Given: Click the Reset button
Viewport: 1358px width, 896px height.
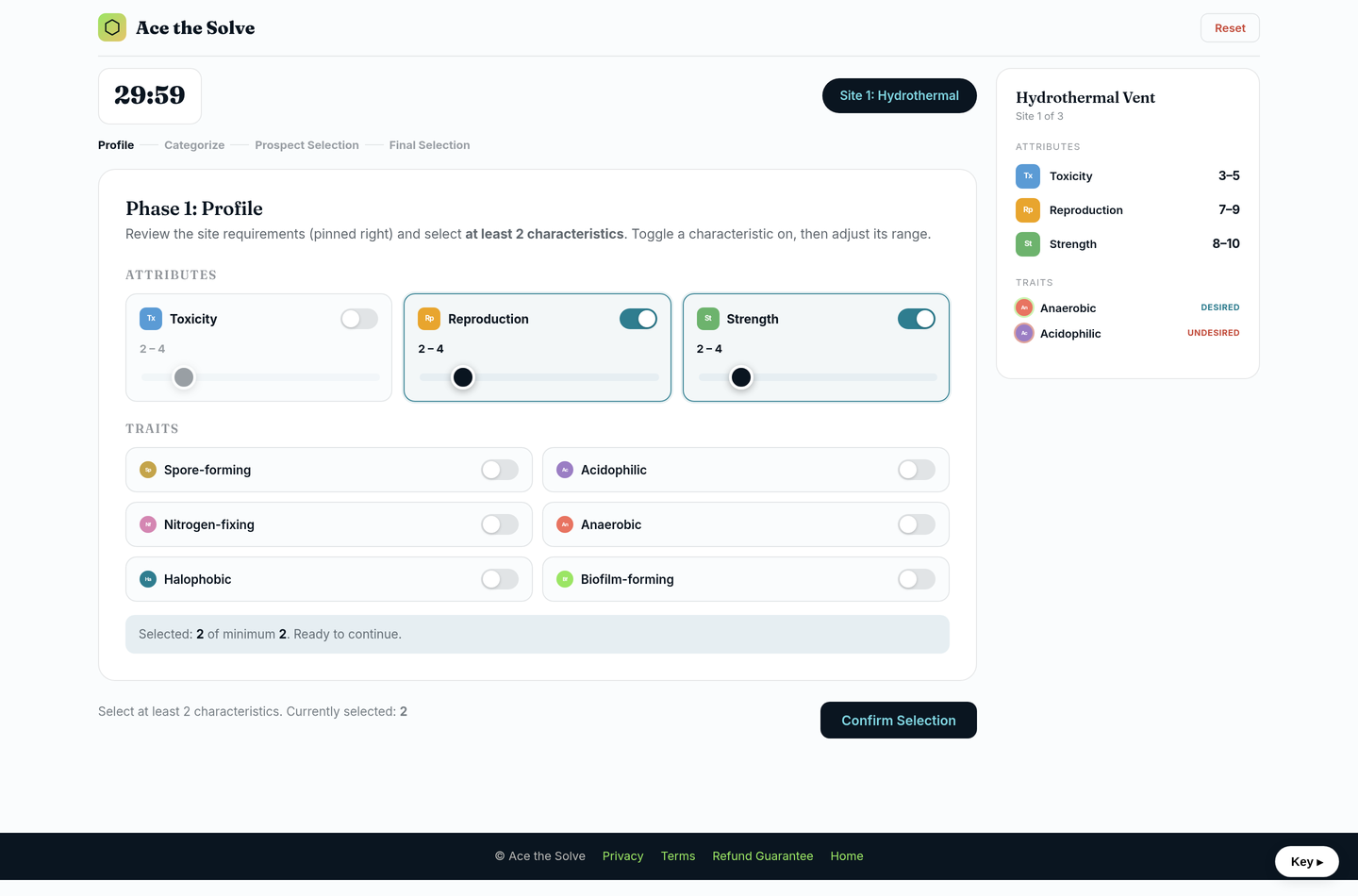Looking at the screenshot, I should (1230, 28).
